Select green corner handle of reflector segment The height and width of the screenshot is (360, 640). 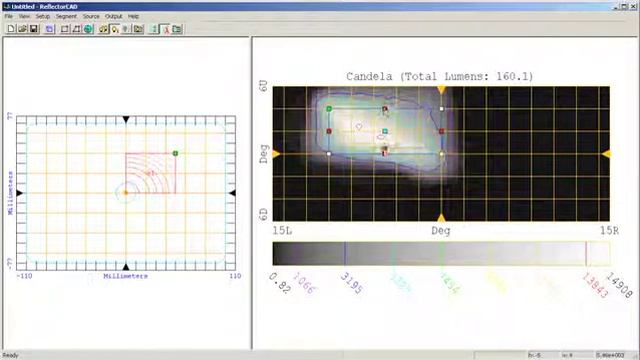coord(175,153)
